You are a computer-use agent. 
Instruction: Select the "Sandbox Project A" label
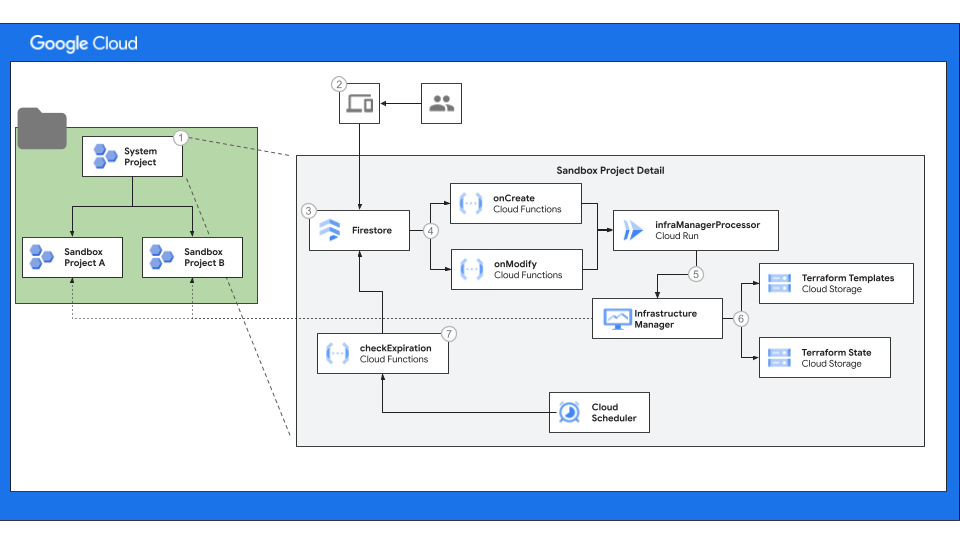pyautogui.click(x=84, y=257)
